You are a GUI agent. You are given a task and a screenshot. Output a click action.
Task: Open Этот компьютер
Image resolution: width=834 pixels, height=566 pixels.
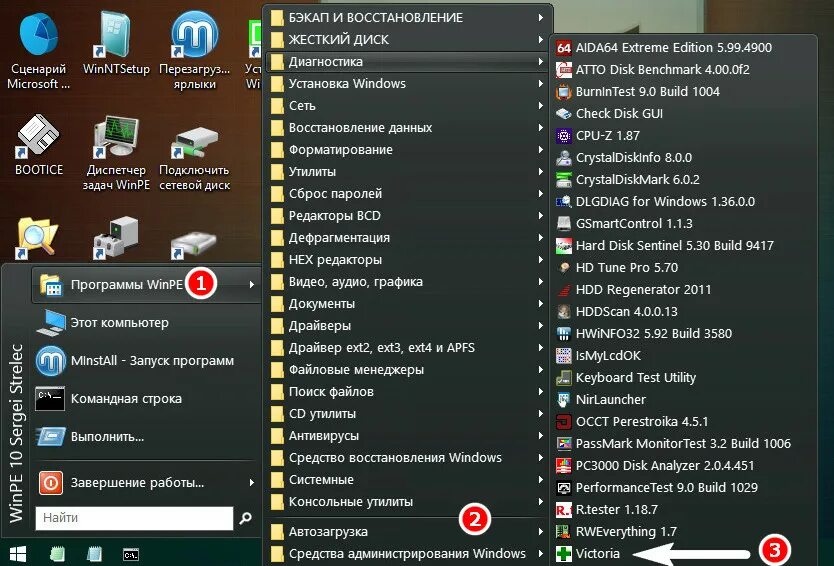[x=146, y=323]
